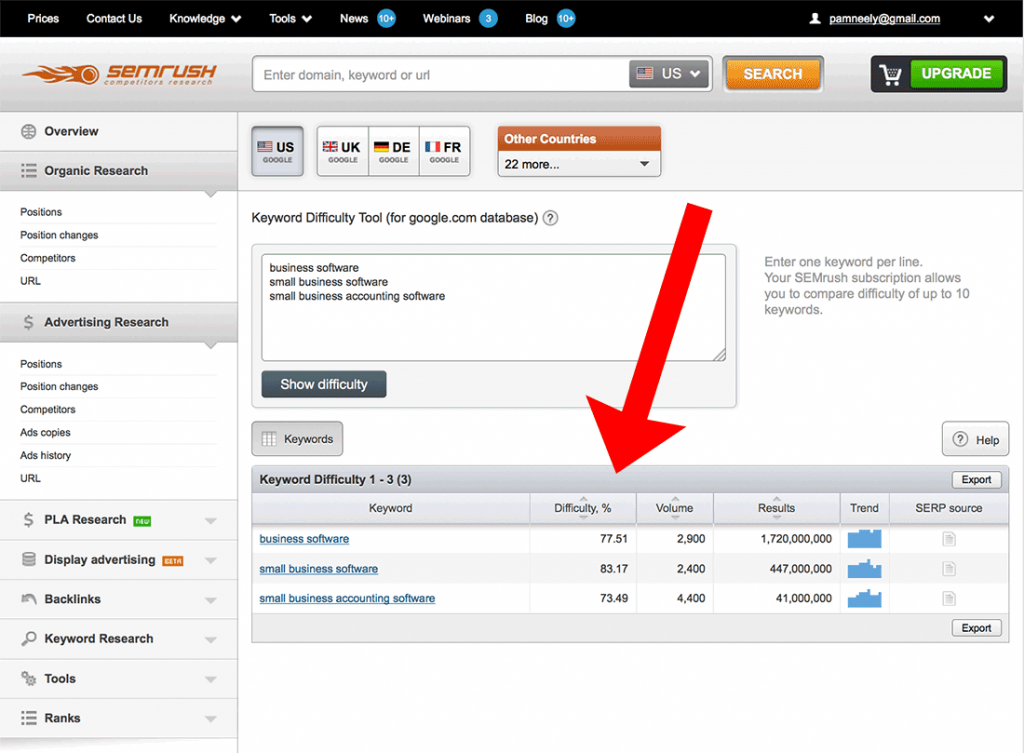Click the user account icon in the top bar
This screenshot has height=753, width=1024.
coord(814,19)
